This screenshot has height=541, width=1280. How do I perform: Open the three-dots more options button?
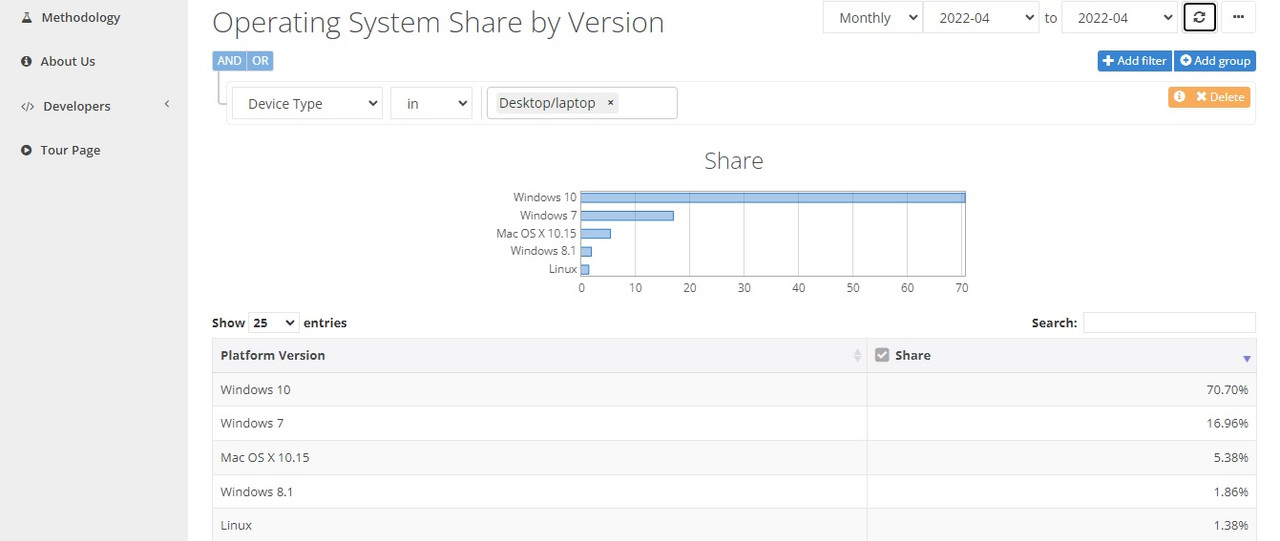coord(1238,17)
